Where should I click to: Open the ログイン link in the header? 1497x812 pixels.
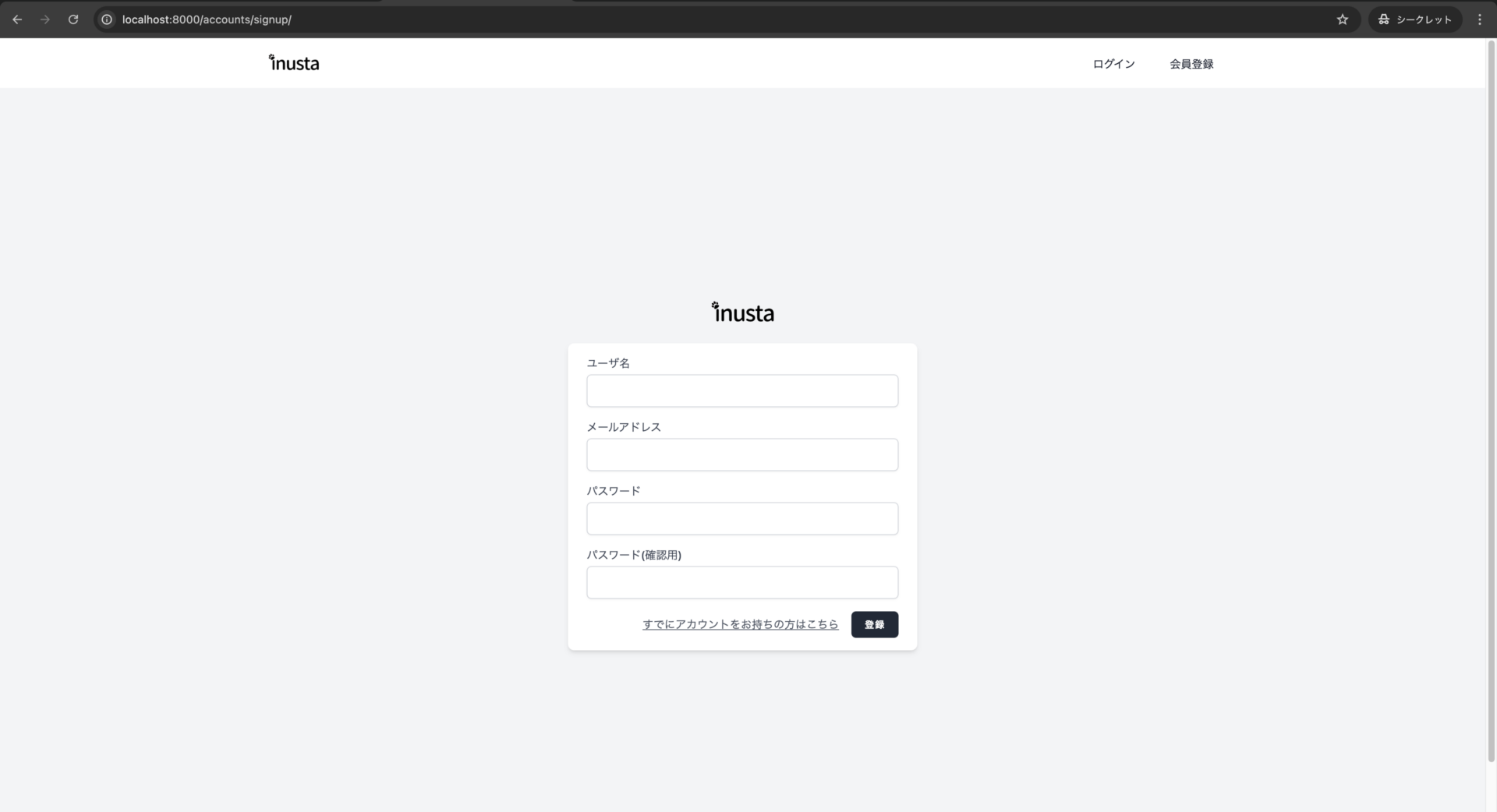1113,64
